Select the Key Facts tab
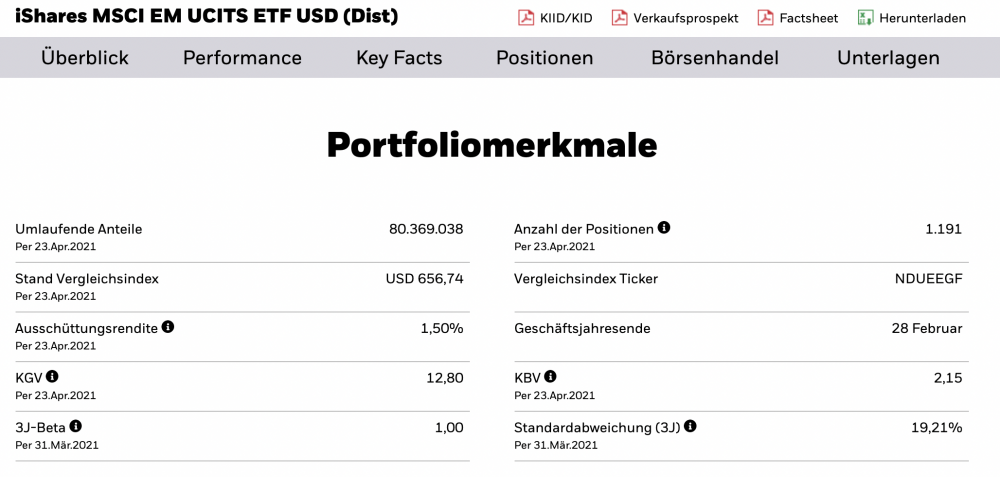Screen dimensions: 1000x477 click(399, 58)
